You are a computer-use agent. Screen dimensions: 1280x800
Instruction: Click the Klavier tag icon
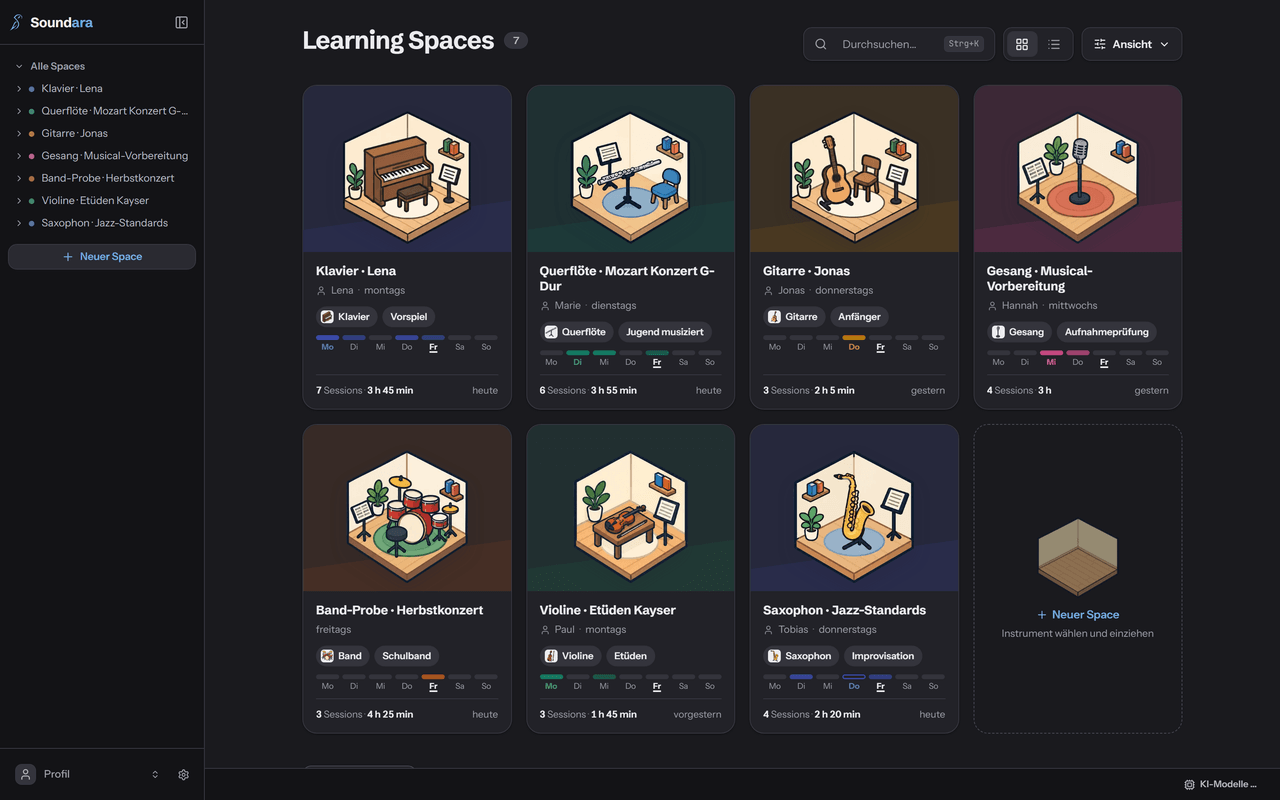pos(327,317)
